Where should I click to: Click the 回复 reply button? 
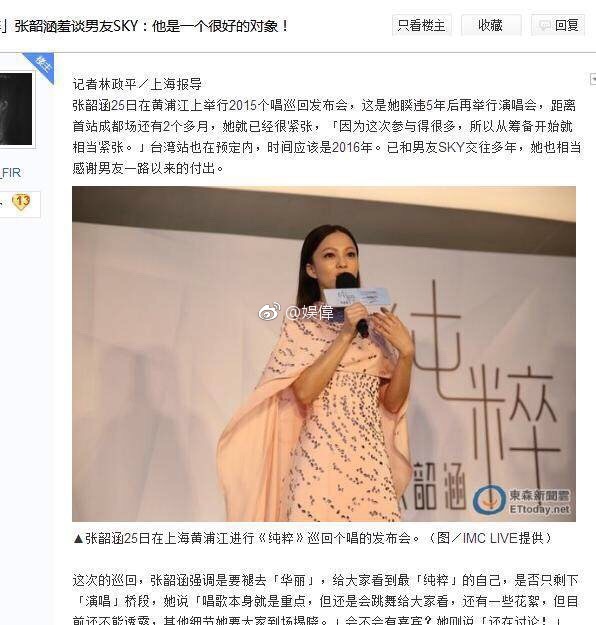(x=558, y=26)
